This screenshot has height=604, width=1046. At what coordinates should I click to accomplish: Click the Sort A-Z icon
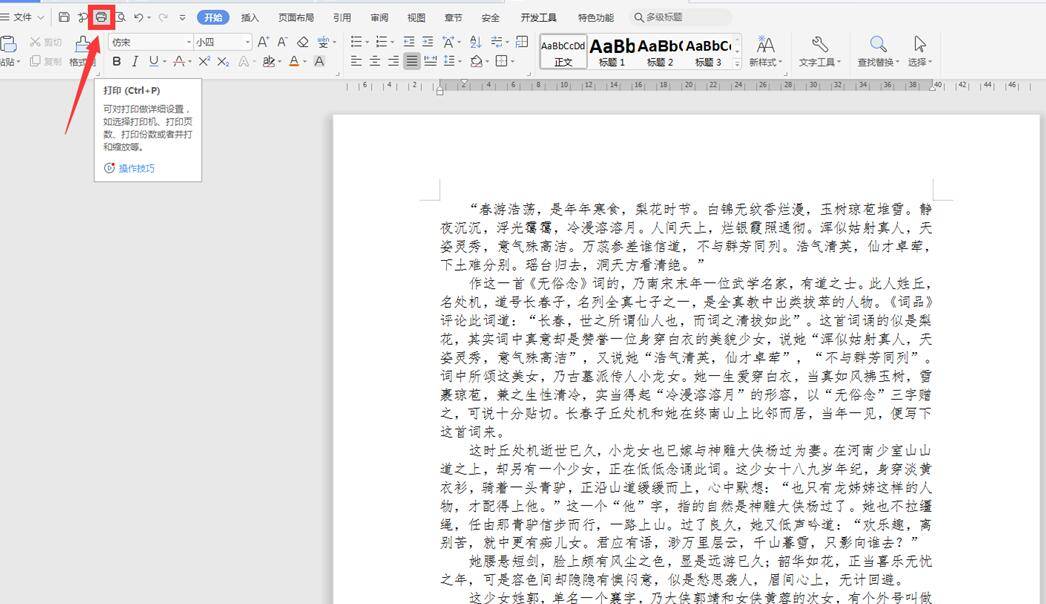(475, 42)
